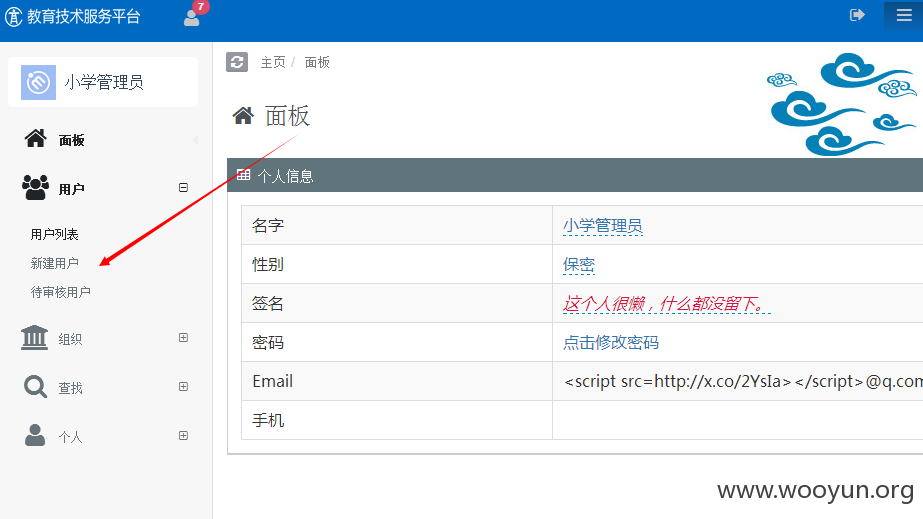Click the 签名 row label

tap(268, 304)
